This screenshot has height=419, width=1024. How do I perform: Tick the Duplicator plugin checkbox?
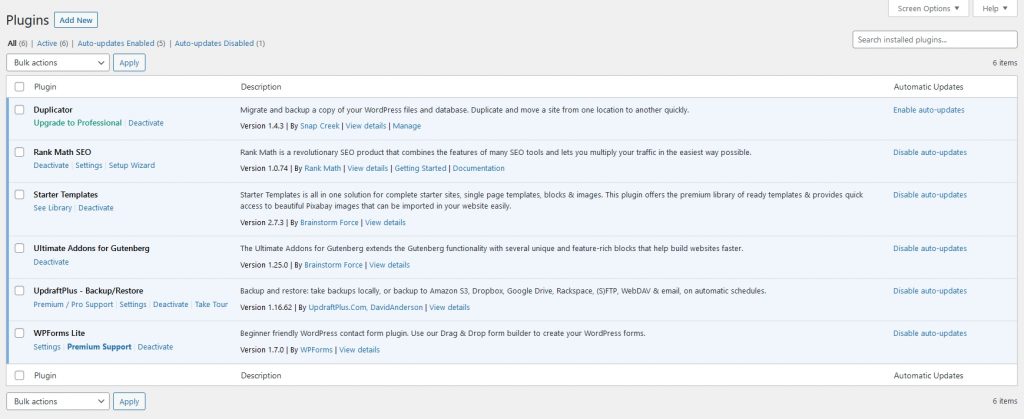(x=20, y=110)
